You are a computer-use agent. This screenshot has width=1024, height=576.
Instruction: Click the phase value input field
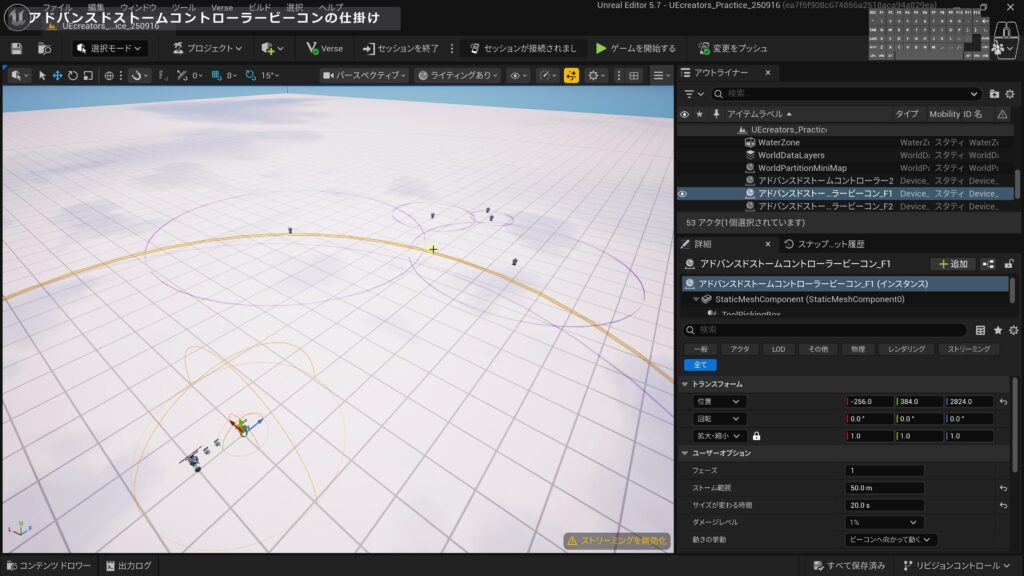pos(884,471)
